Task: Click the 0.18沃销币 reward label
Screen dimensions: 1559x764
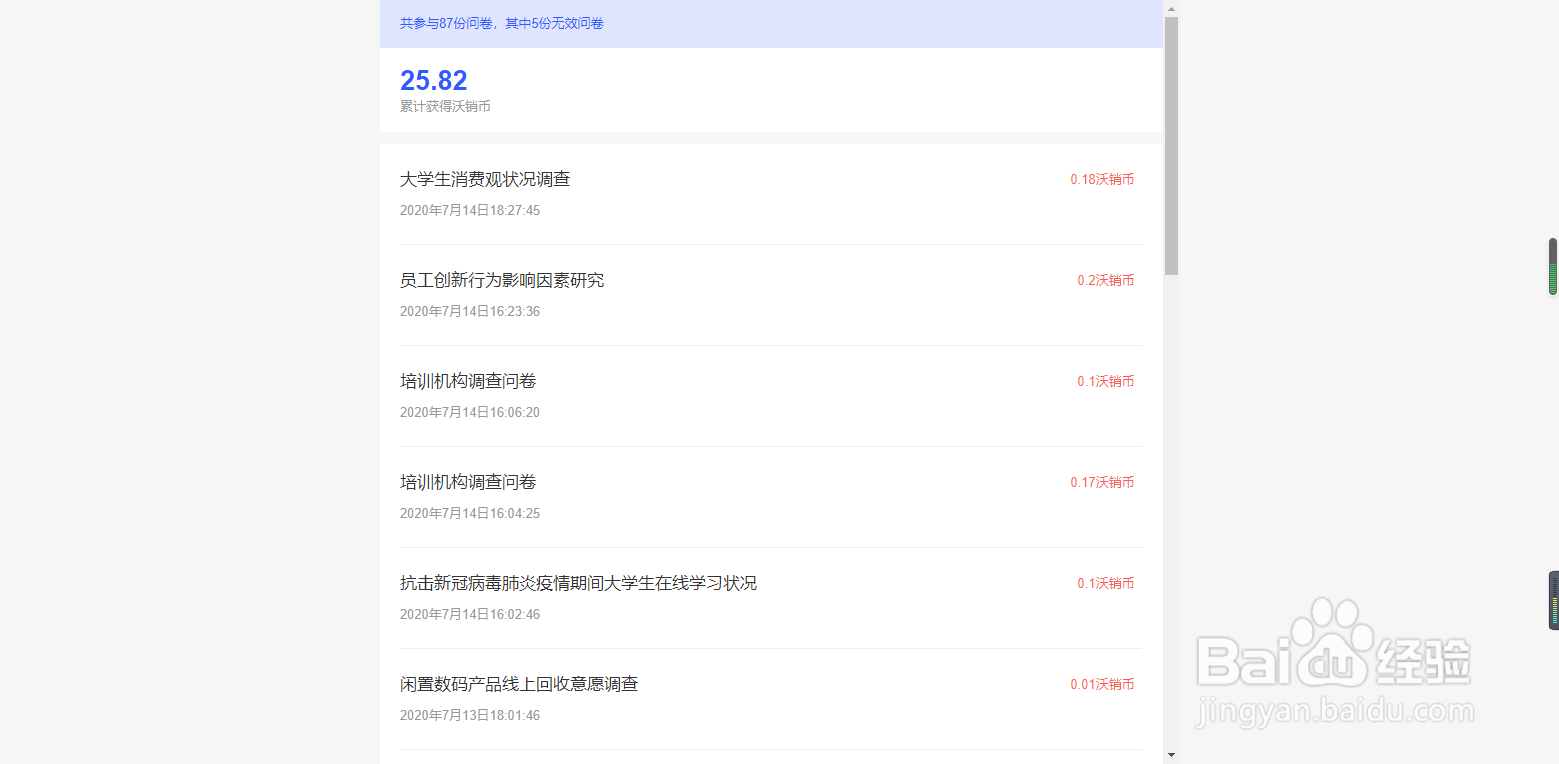Action: [1102, 179]
